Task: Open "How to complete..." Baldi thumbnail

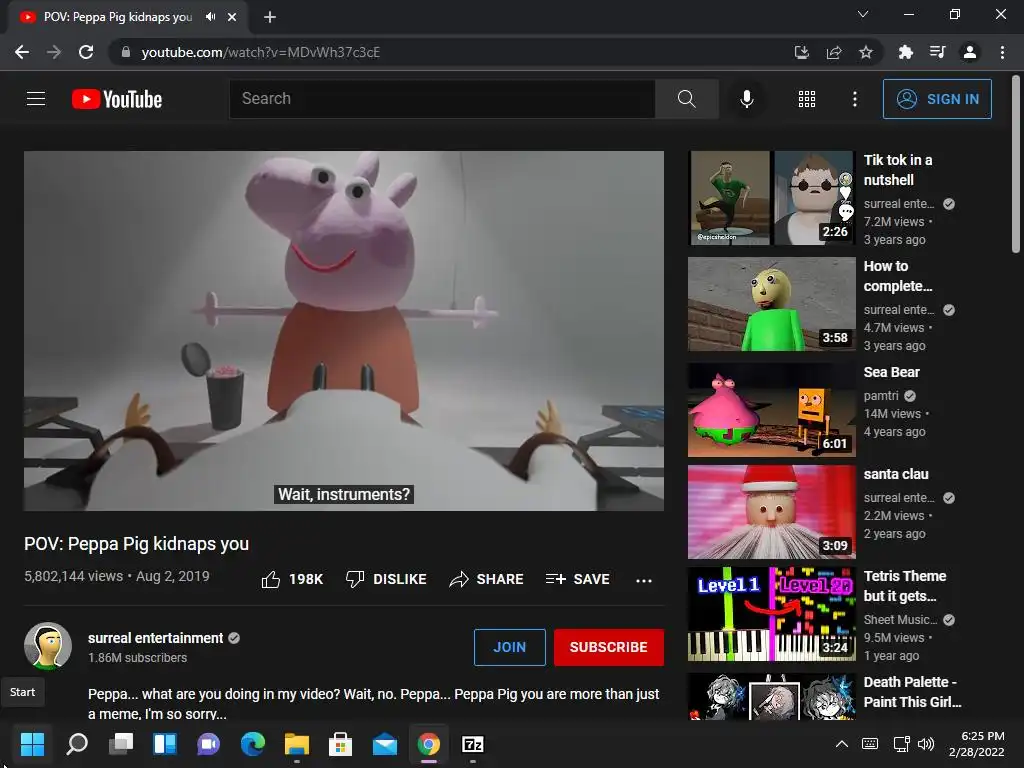Action: [x=771, y=304]
